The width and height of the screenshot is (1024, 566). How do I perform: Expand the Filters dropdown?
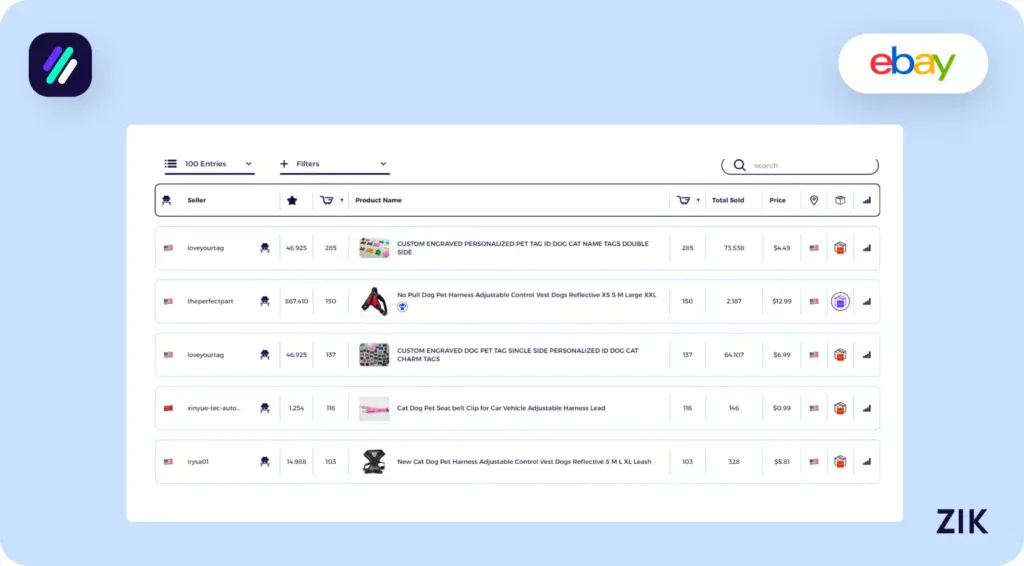coord(334,164)
